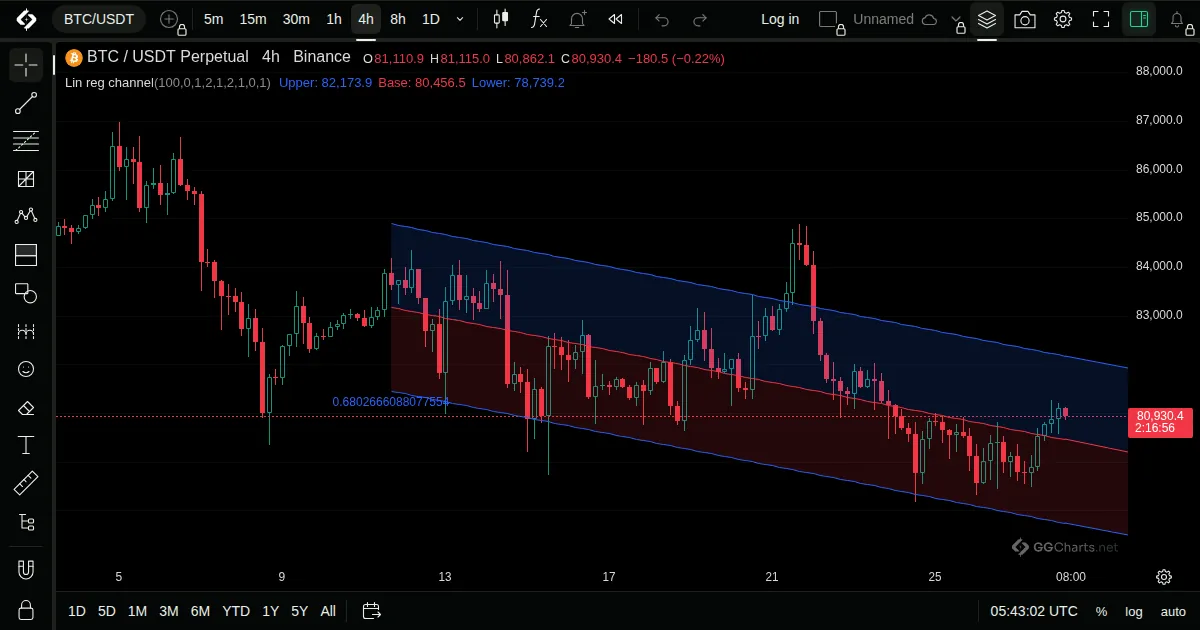Open chart settings gear in top toolbar
The width and height of the screenshot is (1200, 630).
[1063, 19]
